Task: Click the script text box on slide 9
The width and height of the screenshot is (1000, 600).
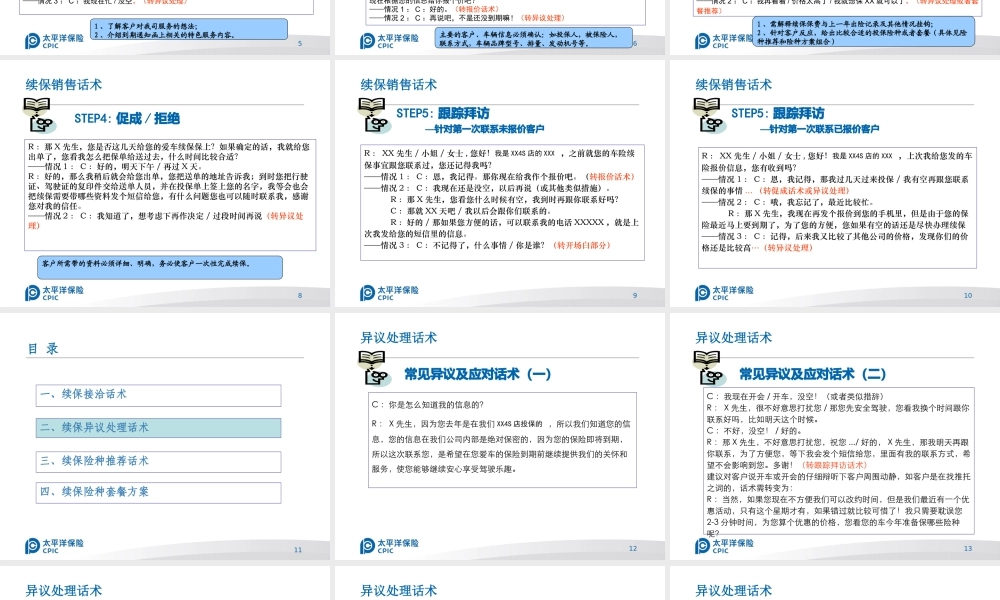Action: click(503, 203)
